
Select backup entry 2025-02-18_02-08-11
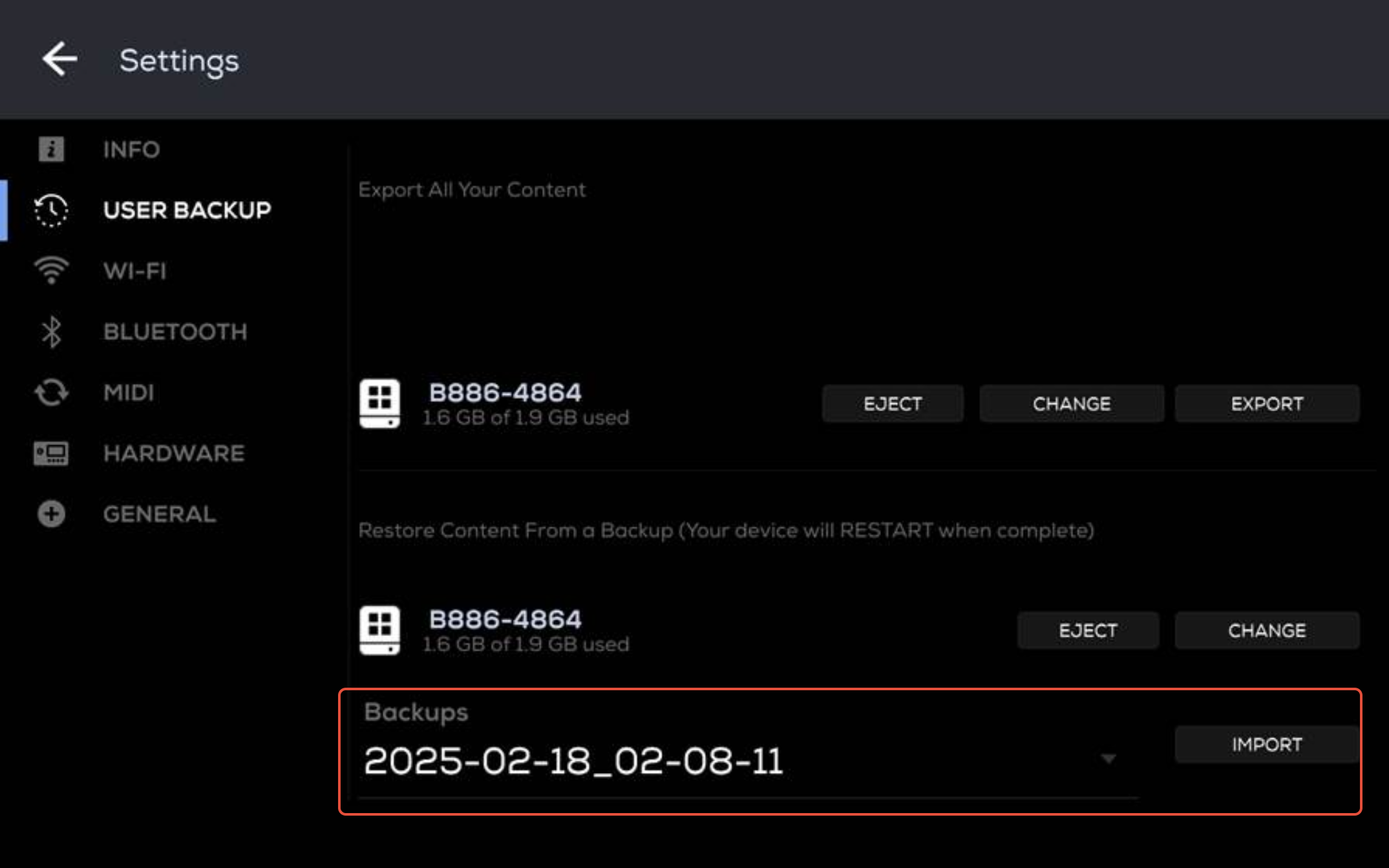[574, 761]
